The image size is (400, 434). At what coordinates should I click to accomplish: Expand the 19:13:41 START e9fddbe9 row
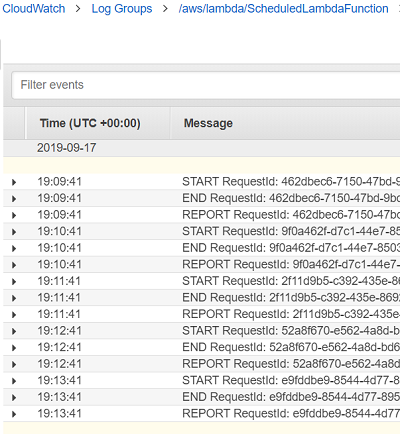coord(14,381)
